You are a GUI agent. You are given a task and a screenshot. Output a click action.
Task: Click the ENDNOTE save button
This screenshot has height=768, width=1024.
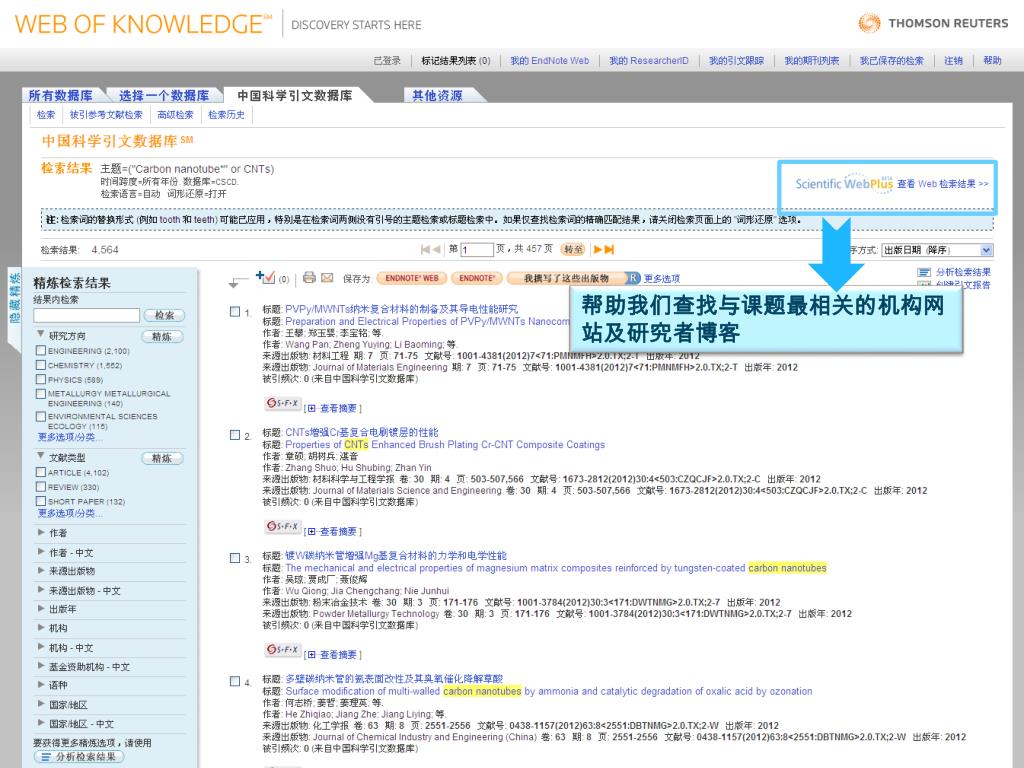click(x=477, y=278)
